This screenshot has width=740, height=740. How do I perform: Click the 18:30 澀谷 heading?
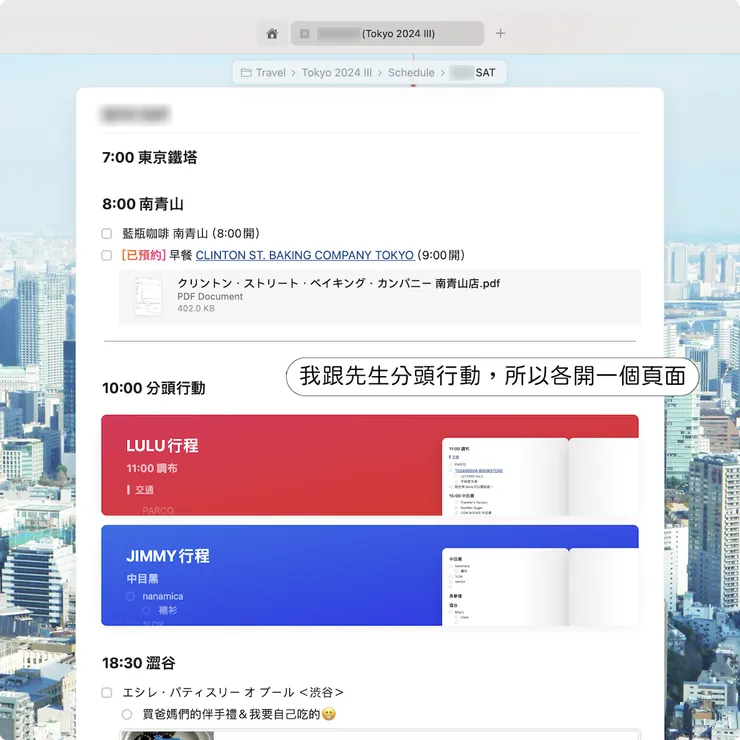coord(139,663)
